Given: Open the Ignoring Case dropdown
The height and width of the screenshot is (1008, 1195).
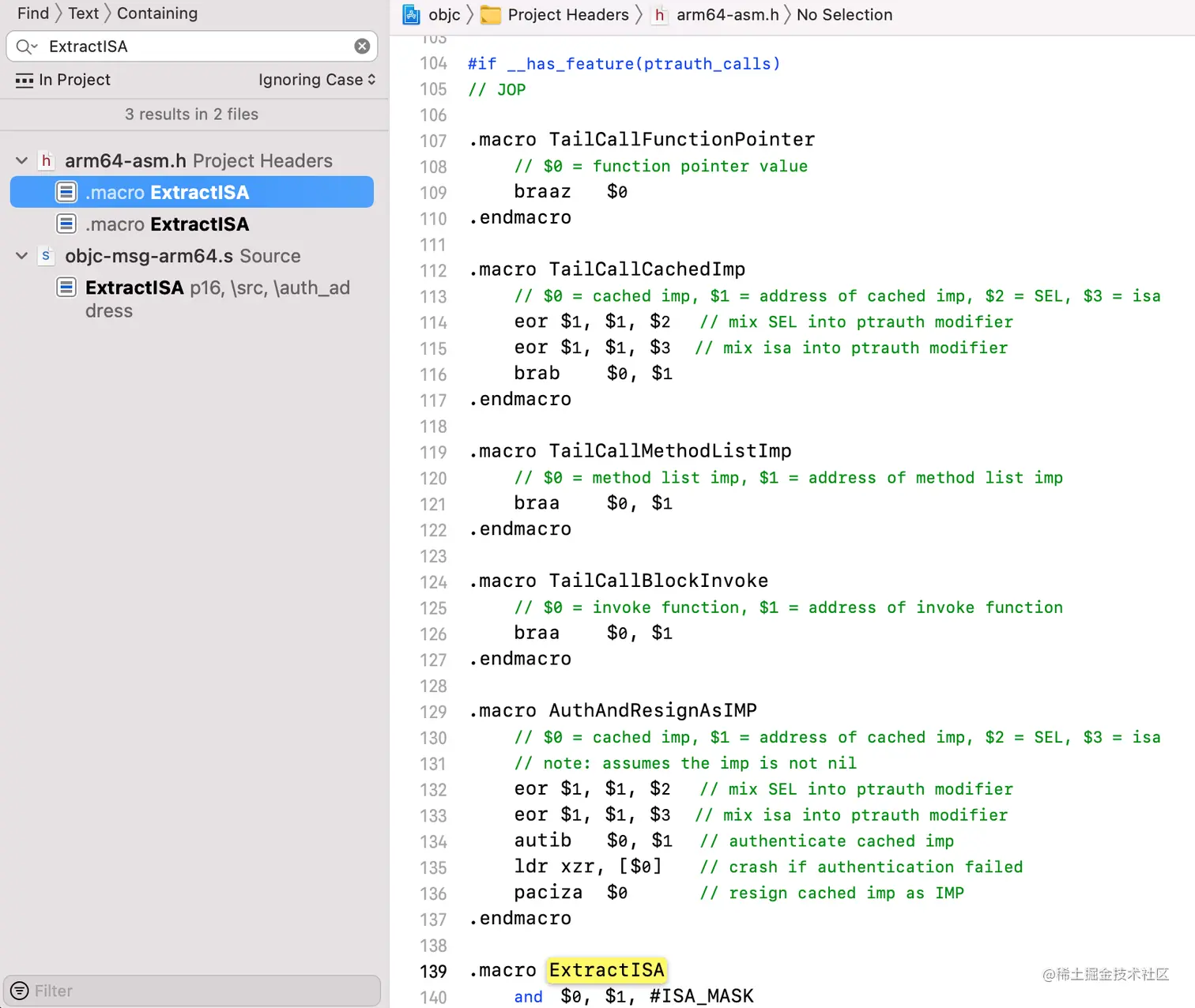Looking at the screenshot, I should pyautogui.click(x=317, y=80).
